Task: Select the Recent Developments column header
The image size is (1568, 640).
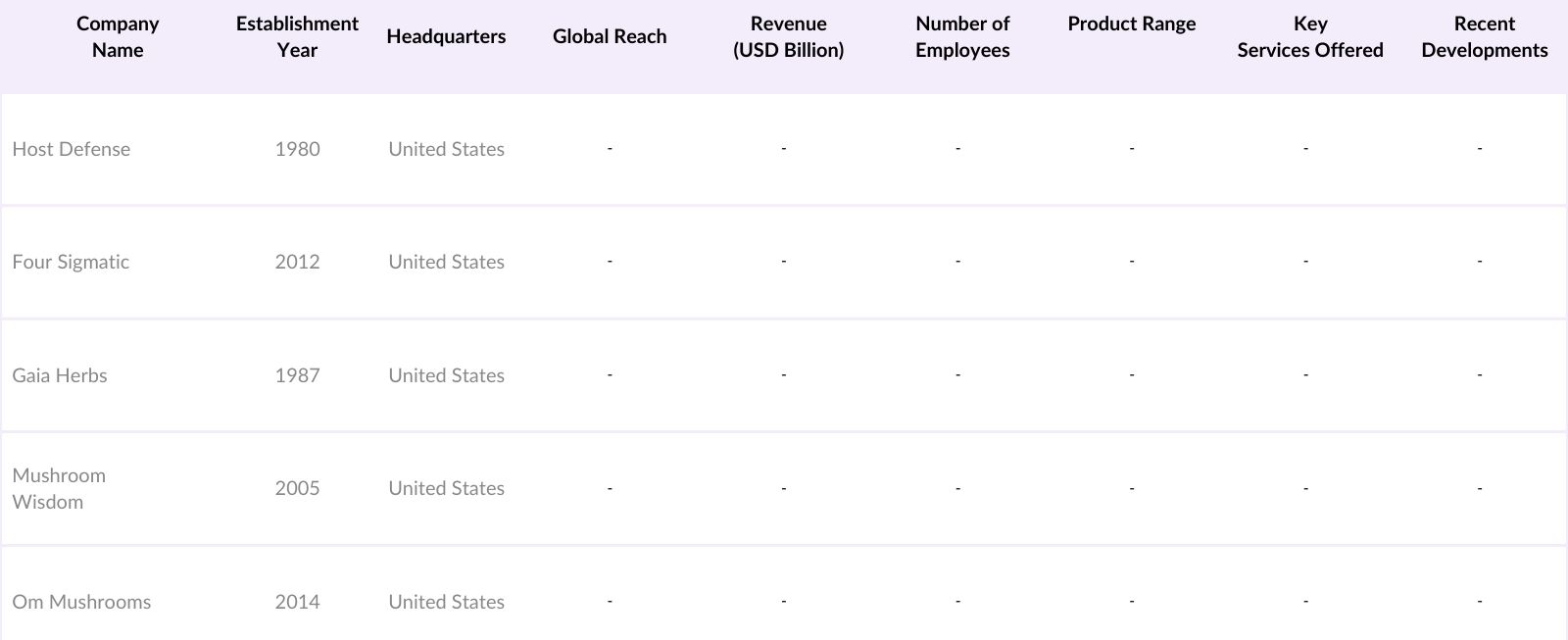Action: (x=1484, y=37)
